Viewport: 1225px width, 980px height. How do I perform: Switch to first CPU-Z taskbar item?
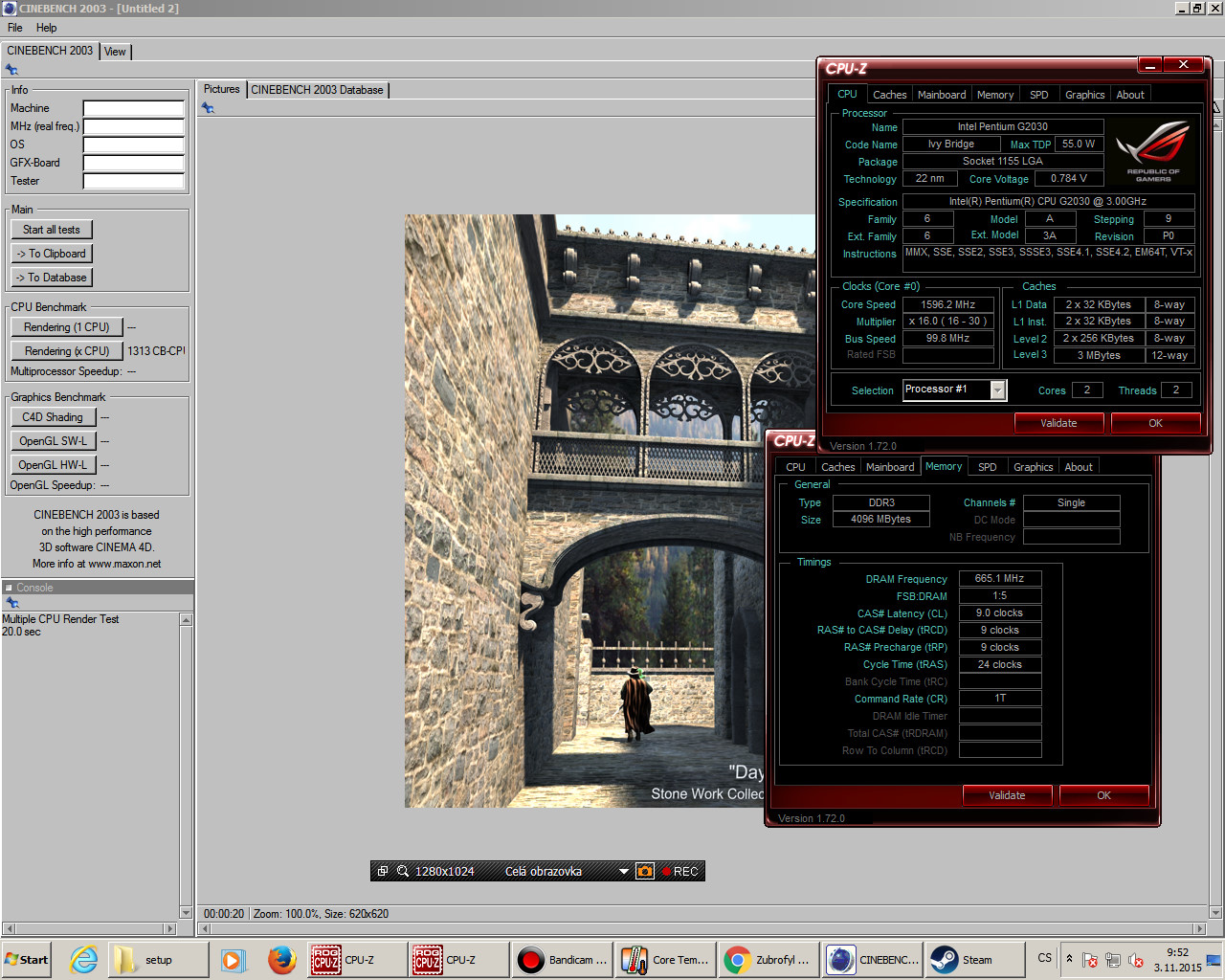(x=359, y=960)
